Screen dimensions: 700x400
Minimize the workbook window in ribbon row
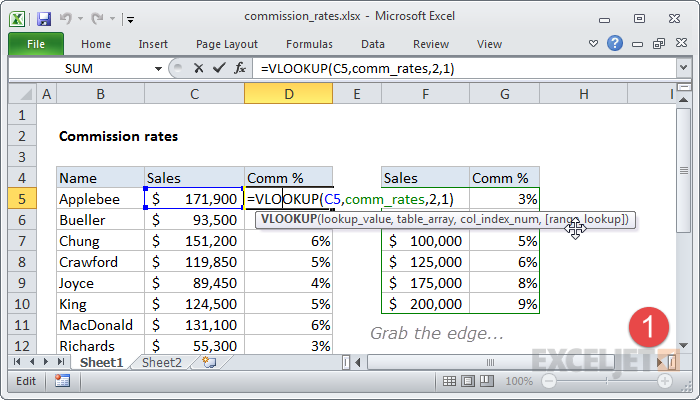point(638,44)
